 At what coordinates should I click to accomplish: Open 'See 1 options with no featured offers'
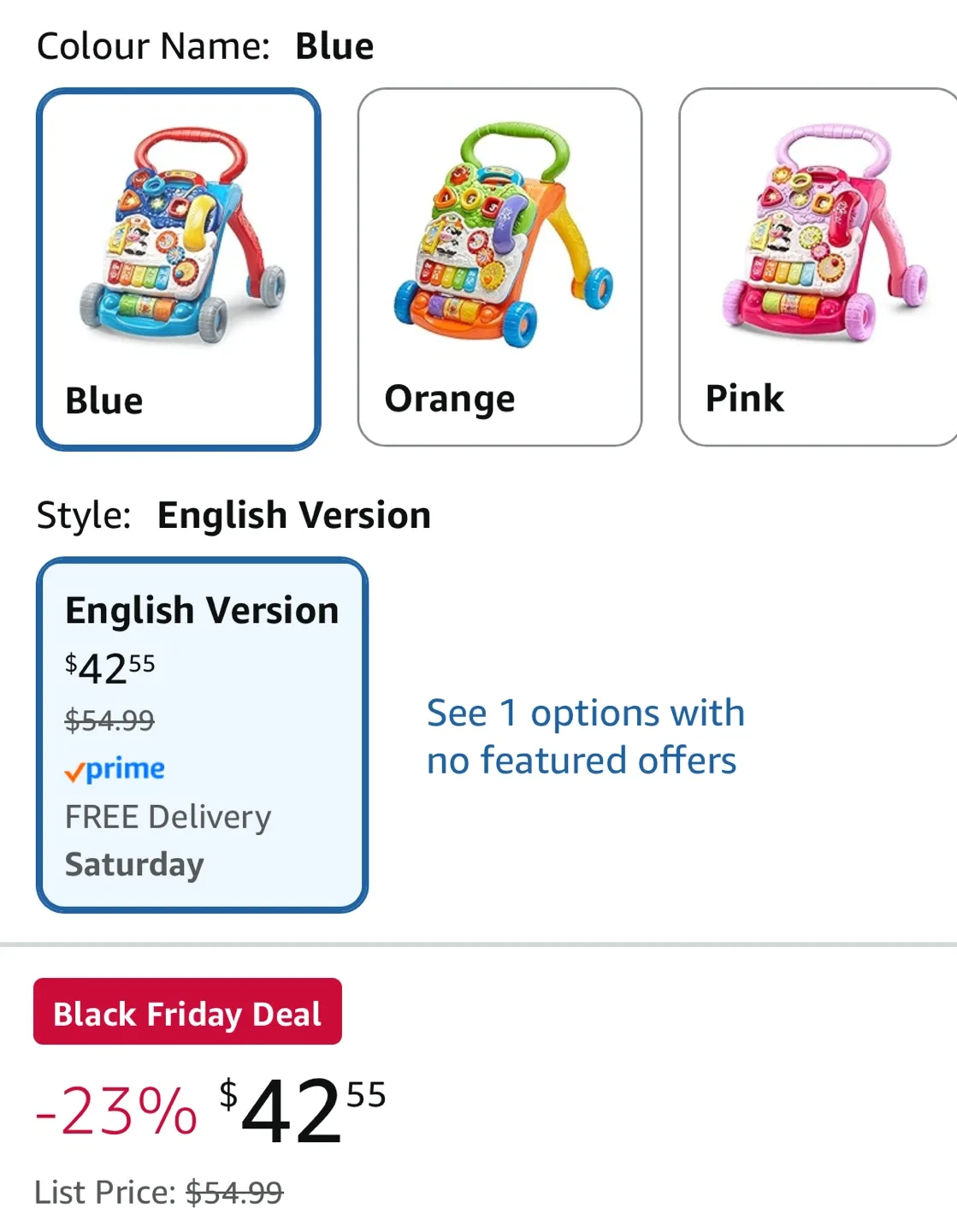(586, 734)
